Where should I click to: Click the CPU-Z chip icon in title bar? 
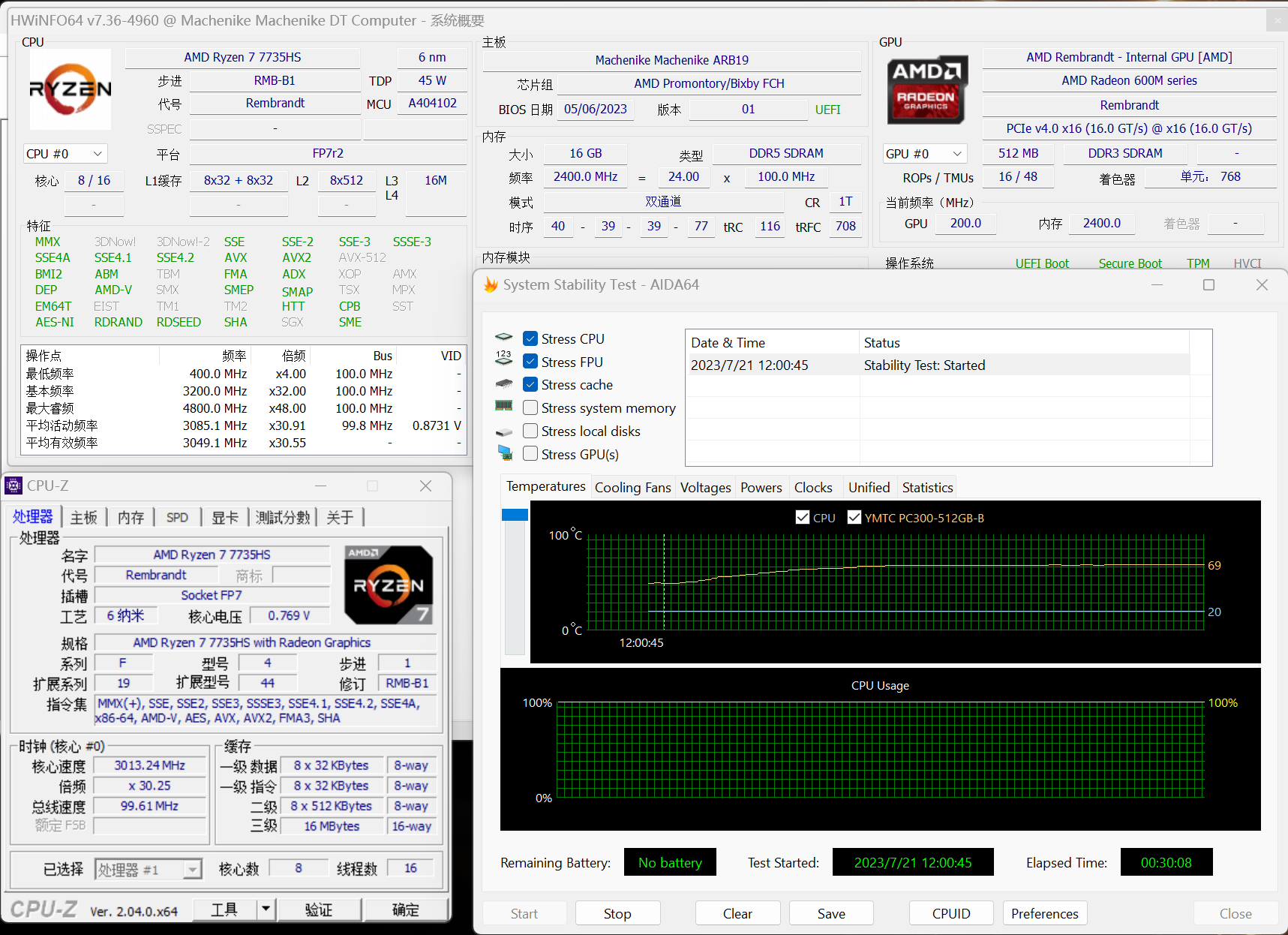click(x=14, y=486)
